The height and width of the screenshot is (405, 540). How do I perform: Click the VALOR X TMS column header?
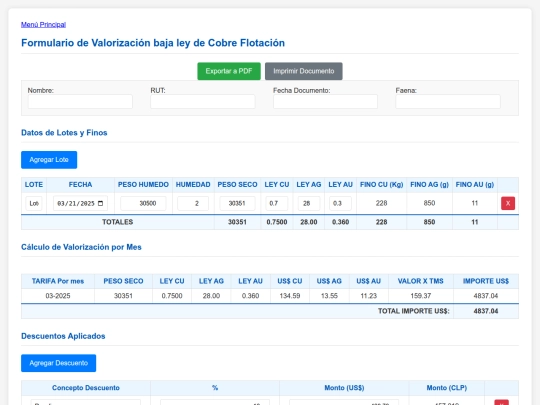pyautogui.click(x=420, y=281)
